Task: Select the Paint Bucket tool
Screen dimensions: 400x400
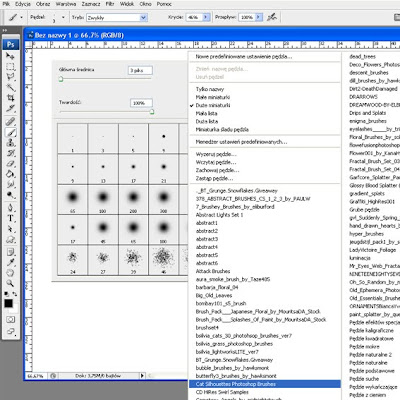Action: pos(10,174)
